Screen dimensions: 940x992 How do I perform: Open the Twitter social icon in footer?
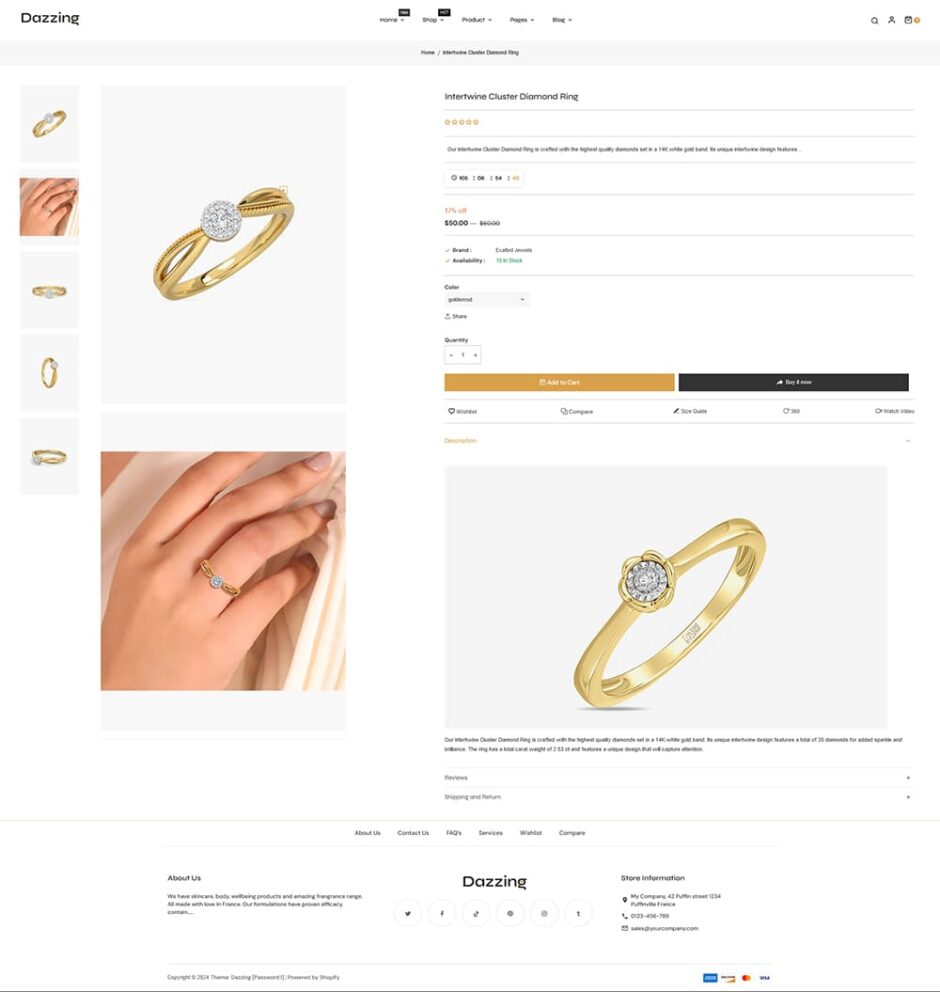pos(408,913)
